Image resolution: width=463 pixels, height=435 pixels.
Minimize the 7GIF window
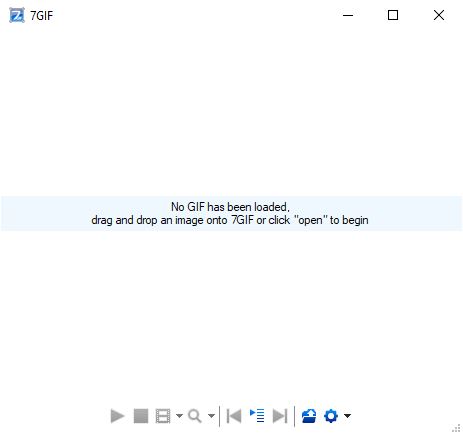[348, 15]
